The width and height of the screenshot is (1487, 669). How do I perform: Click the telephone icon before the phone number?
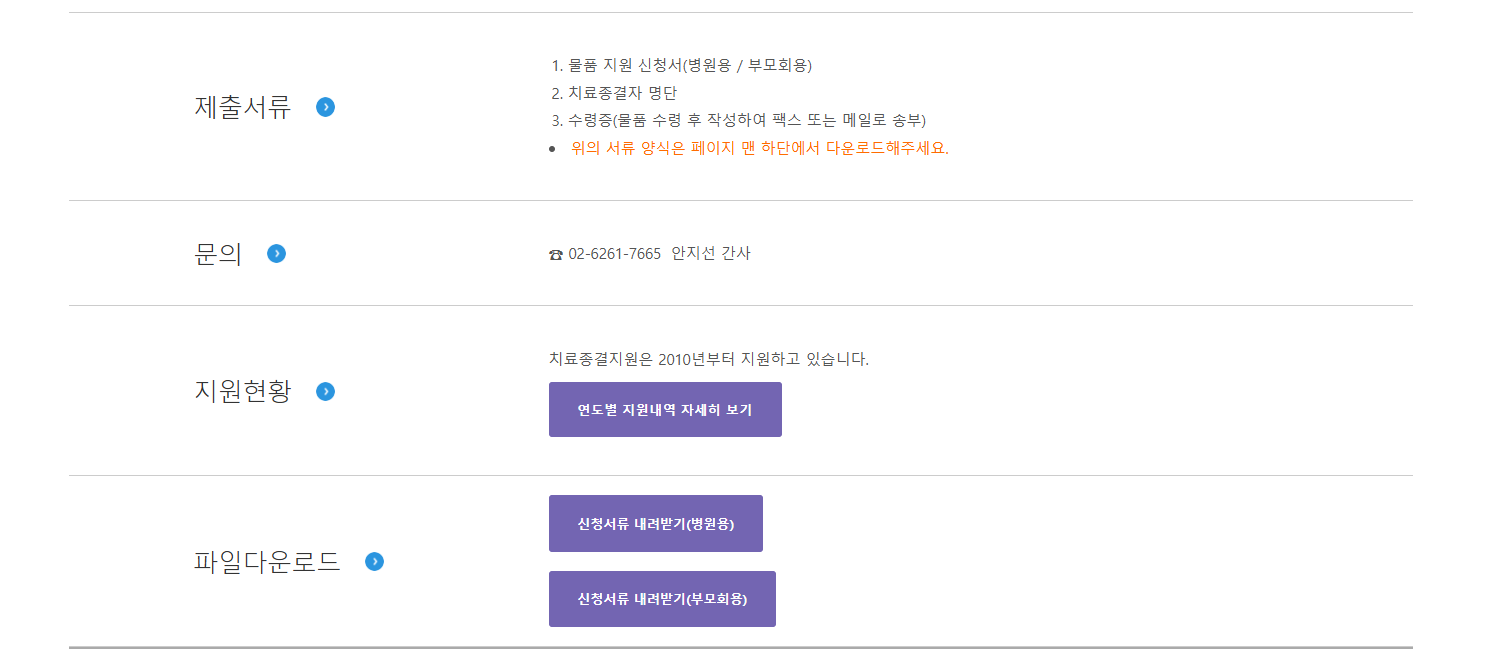[x=556, y=255]
